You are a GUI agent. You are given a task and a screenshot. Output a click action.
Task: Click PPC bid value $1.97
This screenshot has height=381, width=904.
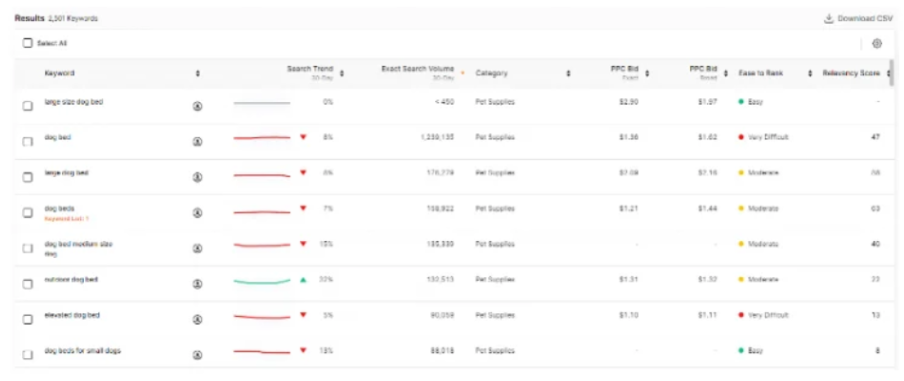708,102
